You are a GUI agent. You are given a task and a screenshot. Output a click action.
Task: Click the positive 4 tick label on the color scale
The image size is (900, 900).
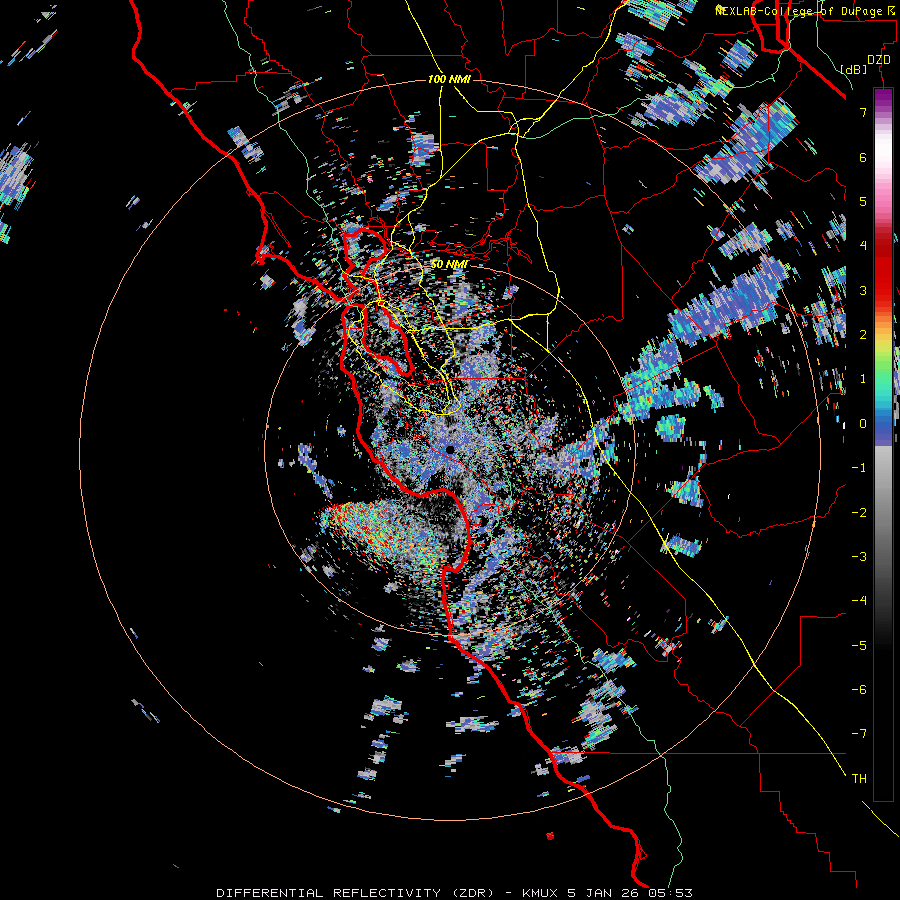point(863,246)
